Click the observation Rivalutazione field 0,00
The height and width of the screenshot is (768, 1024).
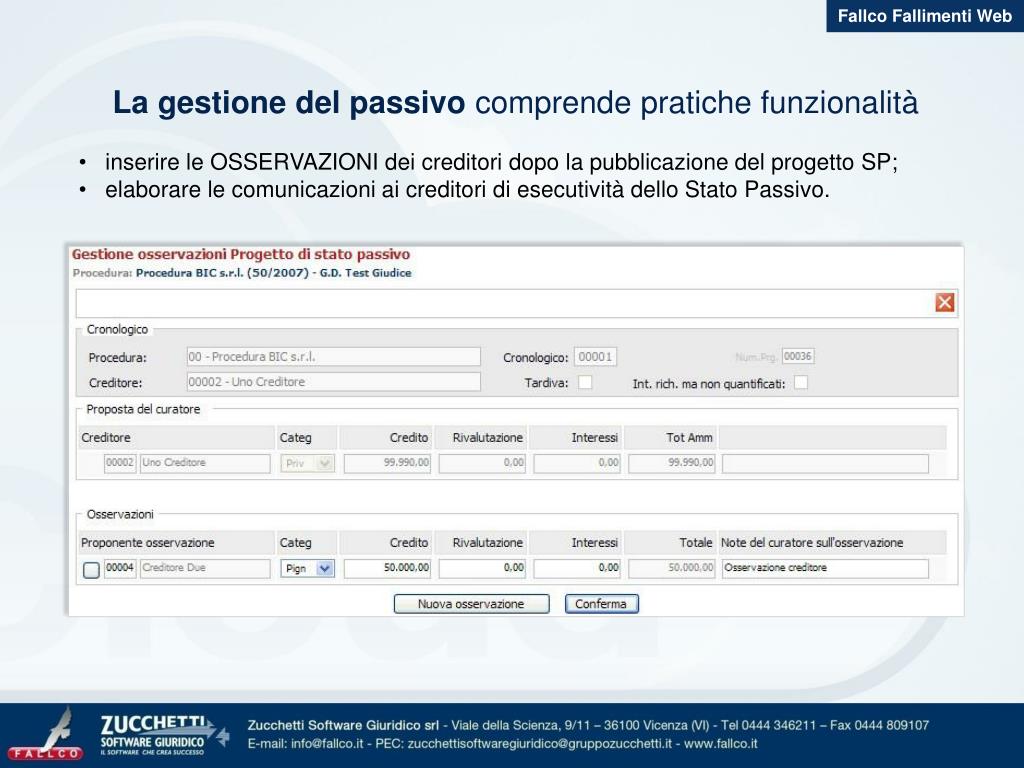click(482, 568)
